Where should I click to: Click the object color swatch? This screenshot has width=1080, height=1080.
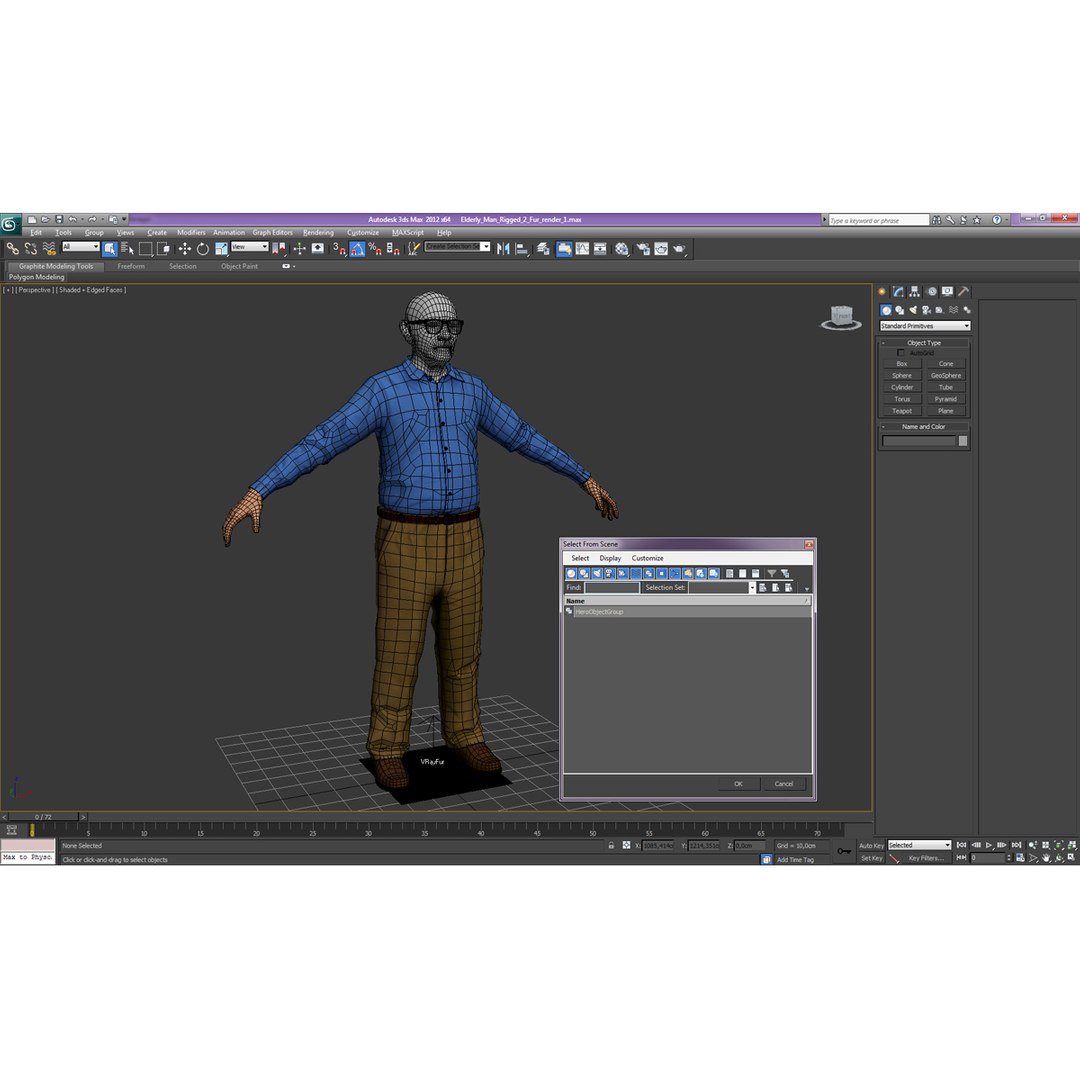(963, 441)
